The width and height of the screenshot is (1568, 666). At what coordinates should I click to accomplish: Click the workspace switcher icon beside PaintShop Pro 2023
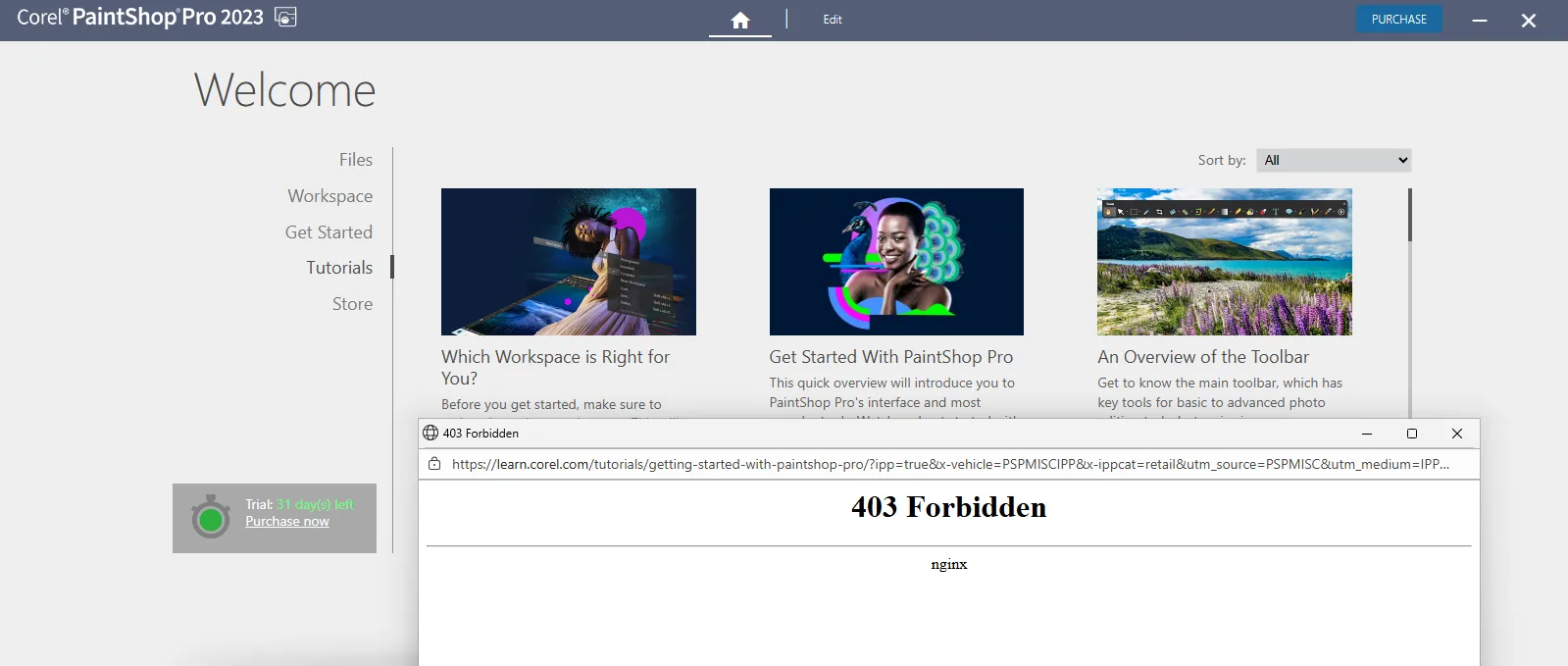click(x=285, y=17)
